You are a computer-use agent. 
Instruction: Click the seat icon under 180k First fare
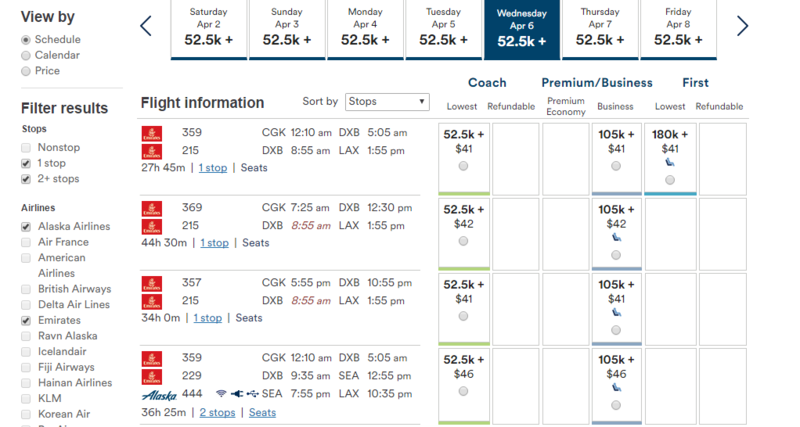670,162
